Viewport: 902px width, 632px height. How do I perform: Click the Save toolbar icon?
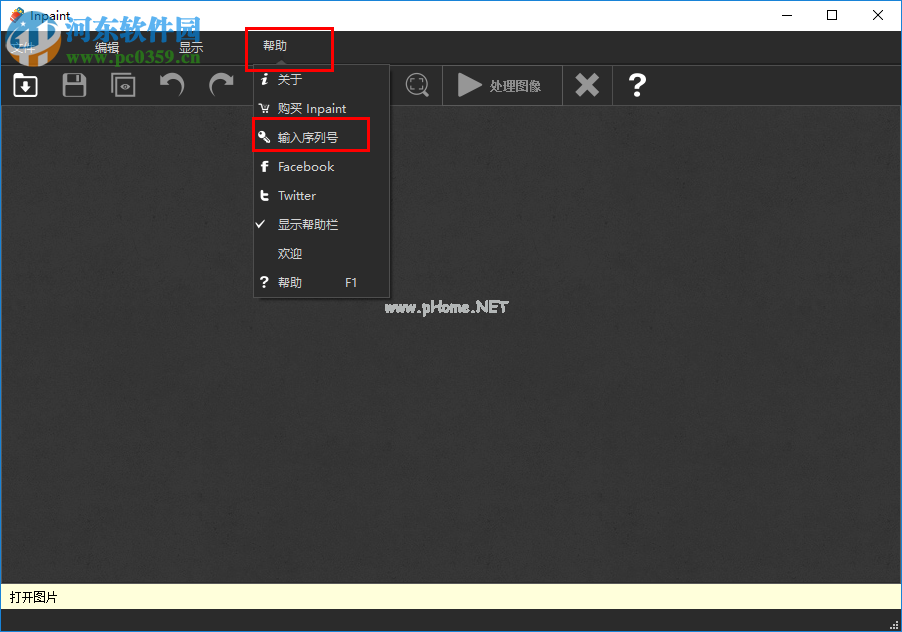point(73,85)
